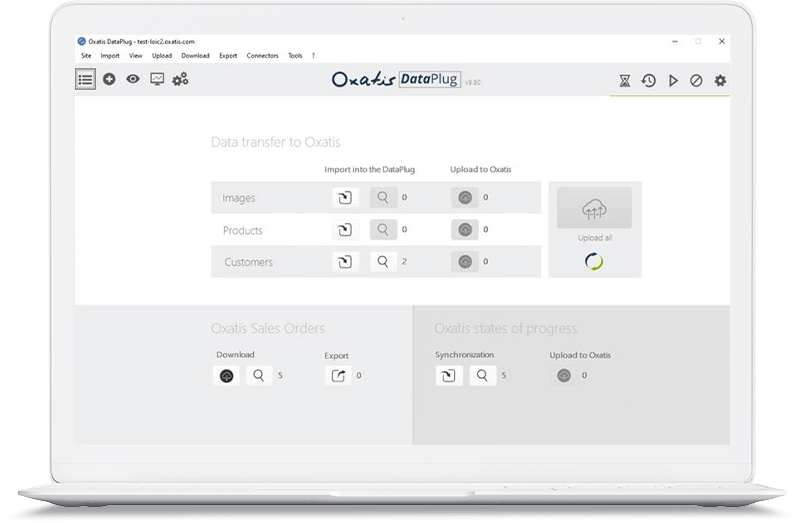Open the Import menu

tap(110, 56)
